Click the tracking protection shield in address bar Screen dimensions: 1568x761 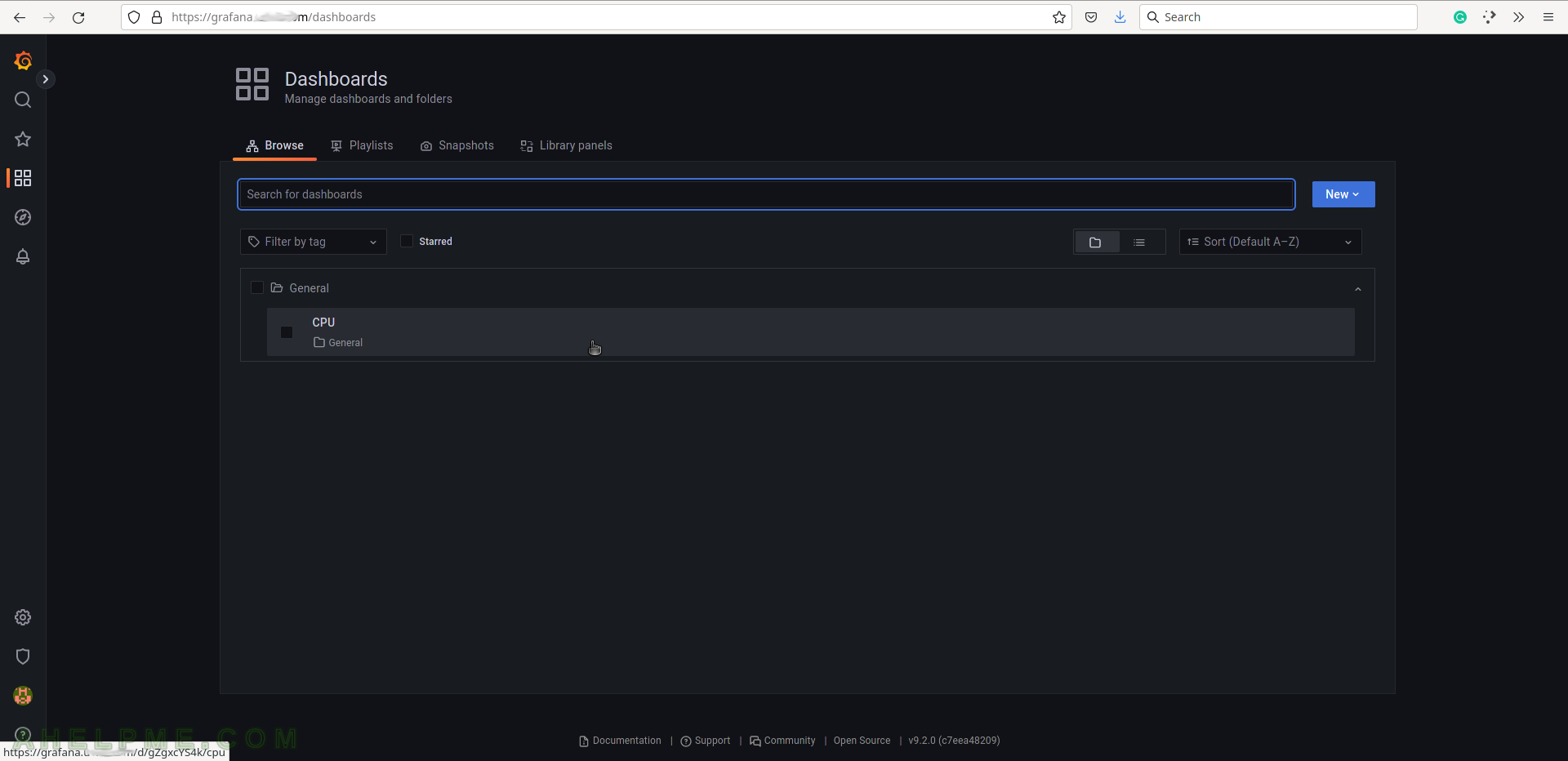pos(134,17)
